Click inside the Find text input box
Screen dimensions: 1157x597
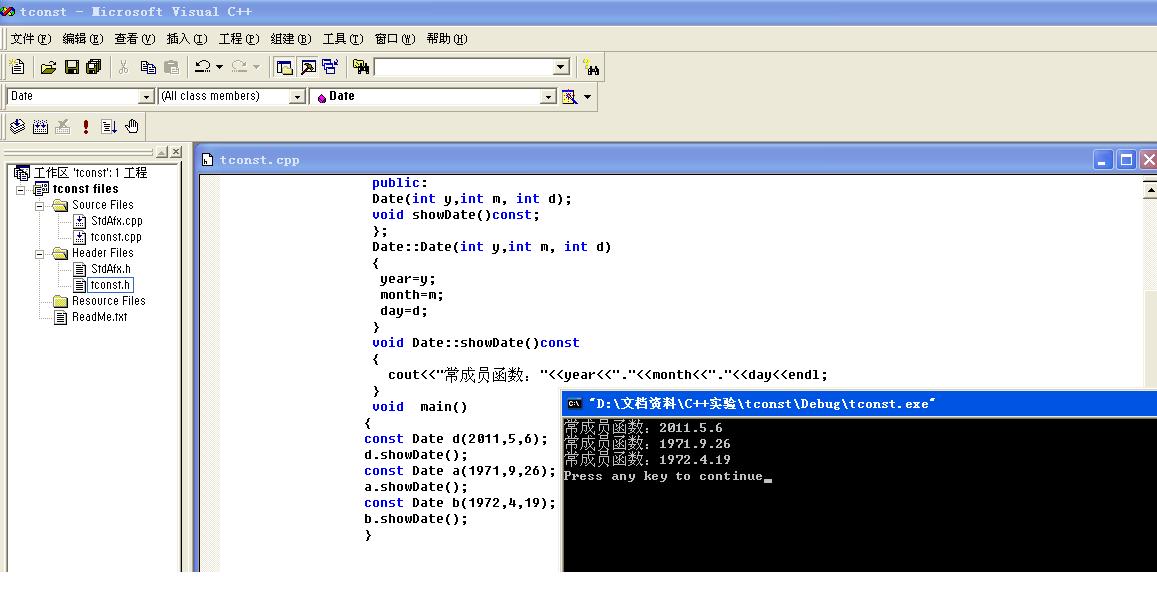[465, 67]
